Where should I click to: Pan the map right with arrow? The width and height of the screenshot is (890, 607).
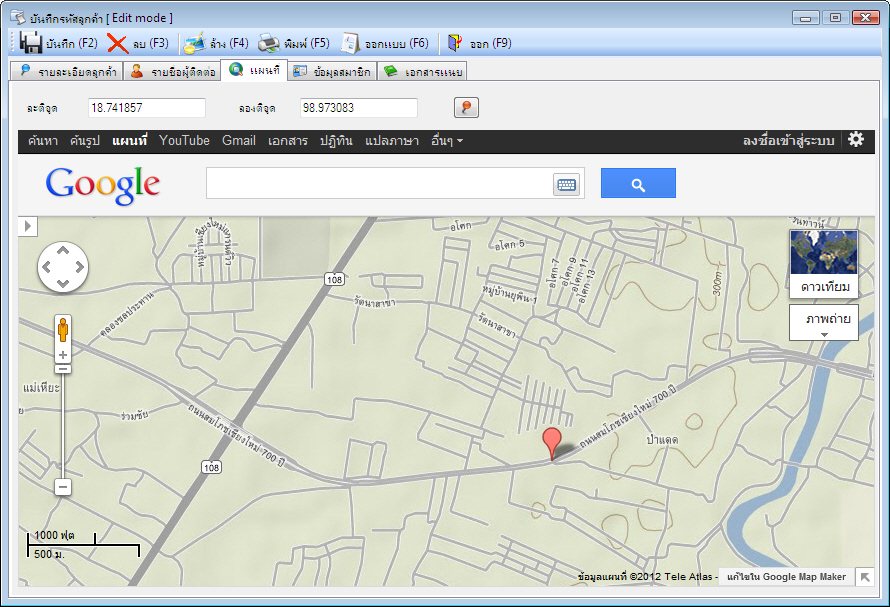pyautogui.click(x=79, y=267)
